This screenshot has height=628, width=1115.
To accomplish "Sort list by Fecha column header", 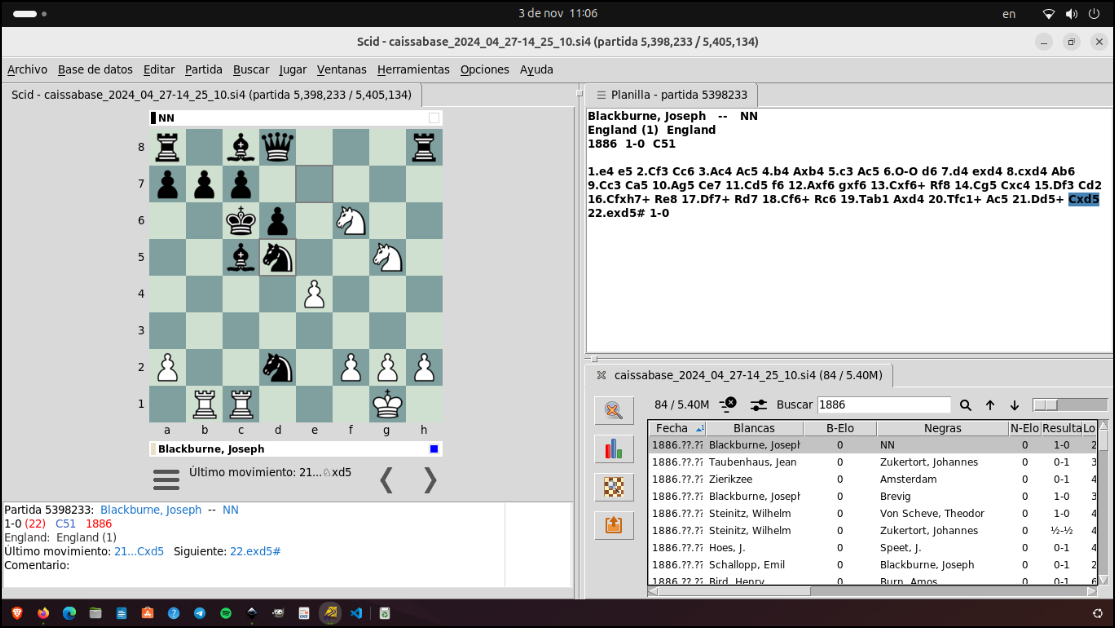I will click(x=672, y=428).
